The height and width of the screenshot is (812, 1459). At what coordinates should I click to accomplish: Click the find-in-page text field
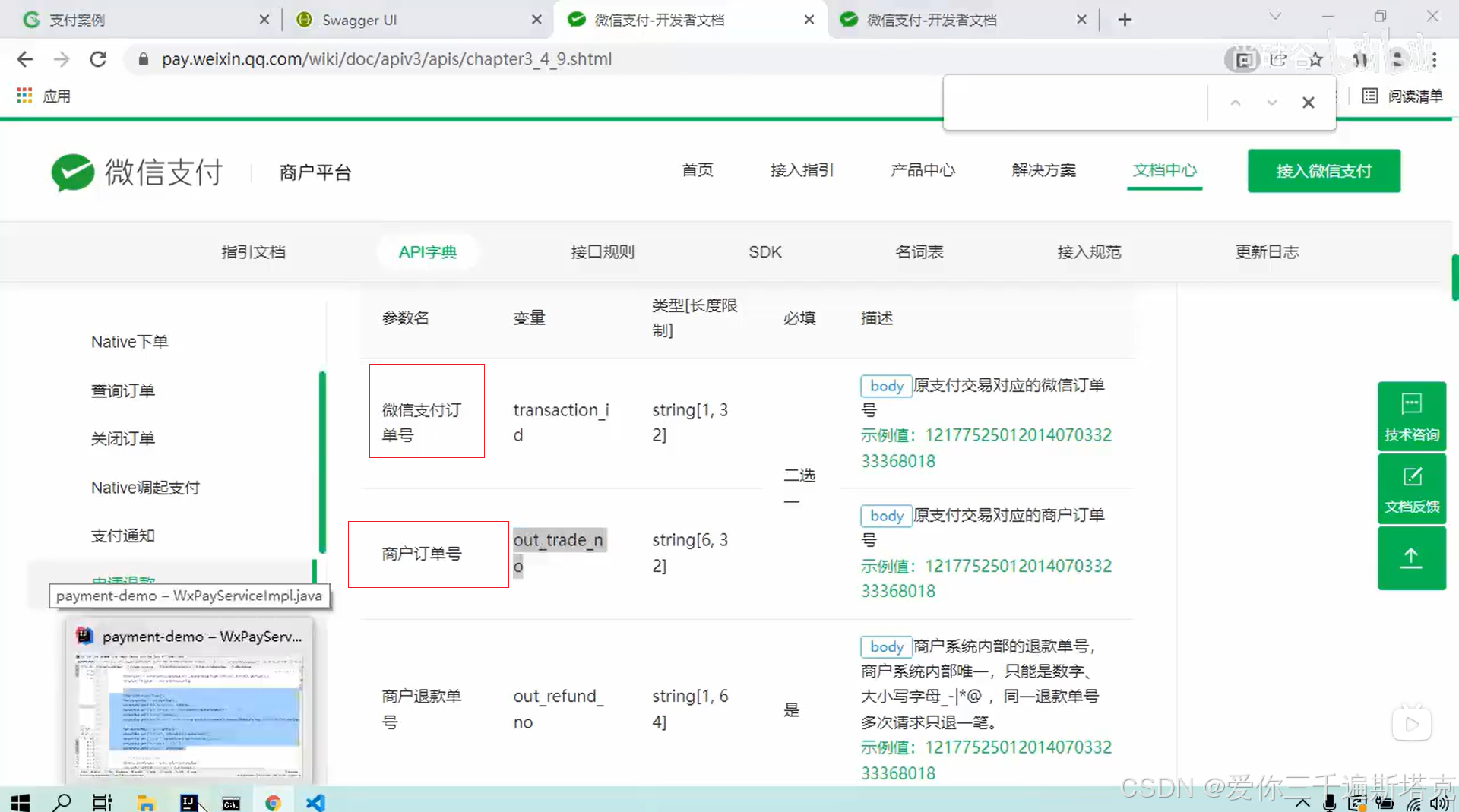[1075, 103]
